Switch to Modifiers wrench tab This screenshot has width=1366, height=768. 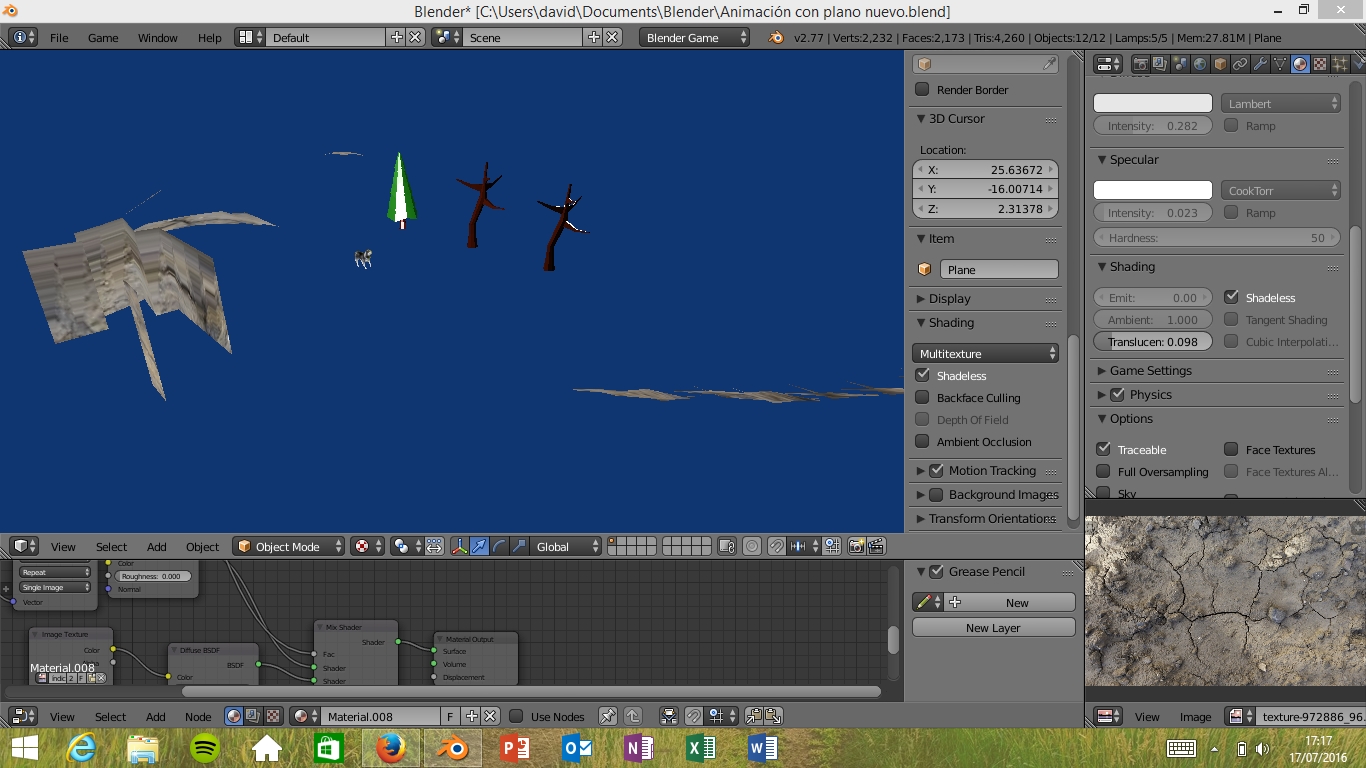[1260, 64]
